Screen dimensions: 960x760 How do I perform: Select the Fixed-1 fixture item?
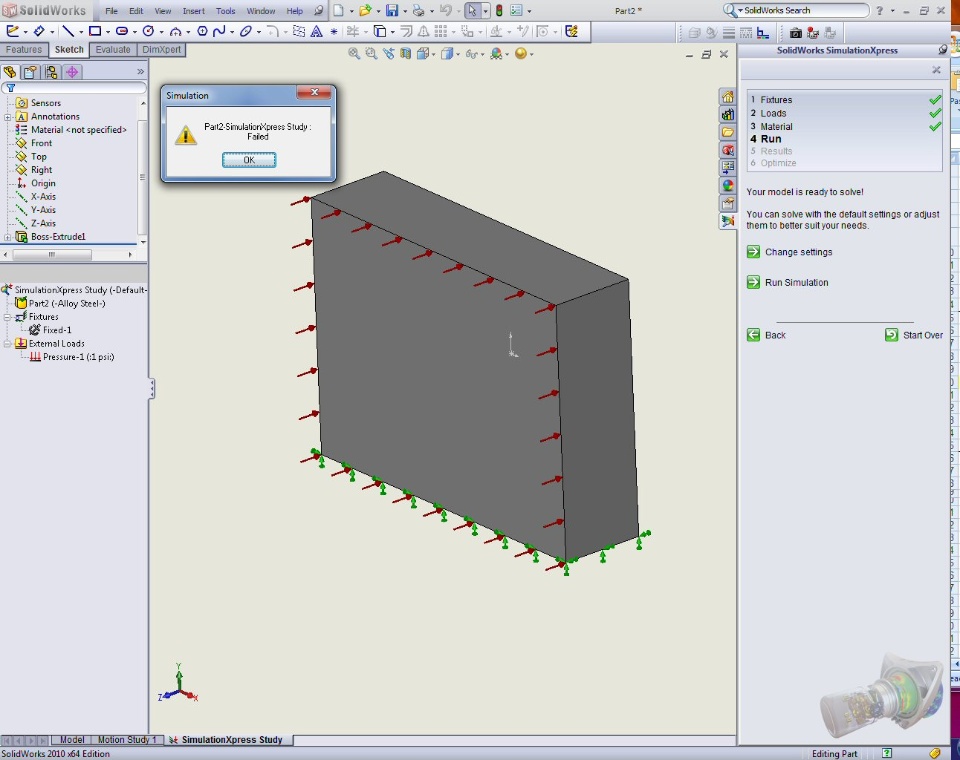pos(50,330)
